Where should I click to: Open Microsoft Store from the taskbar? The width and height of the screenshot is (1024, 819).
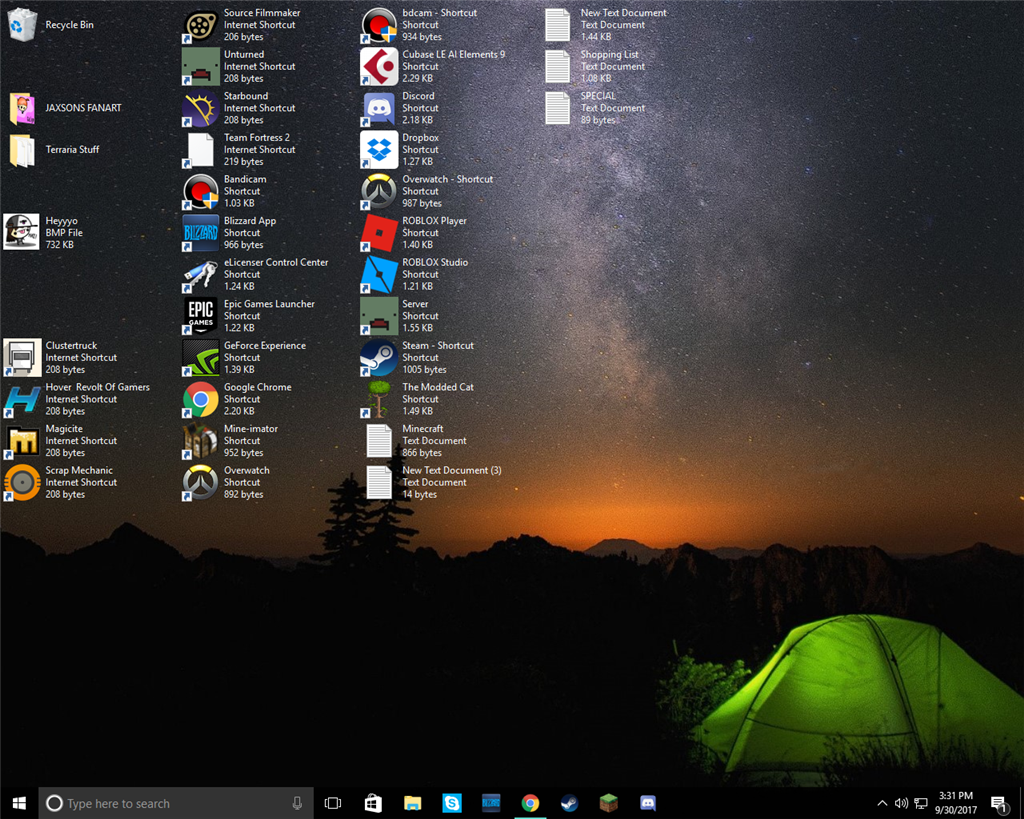373,803
